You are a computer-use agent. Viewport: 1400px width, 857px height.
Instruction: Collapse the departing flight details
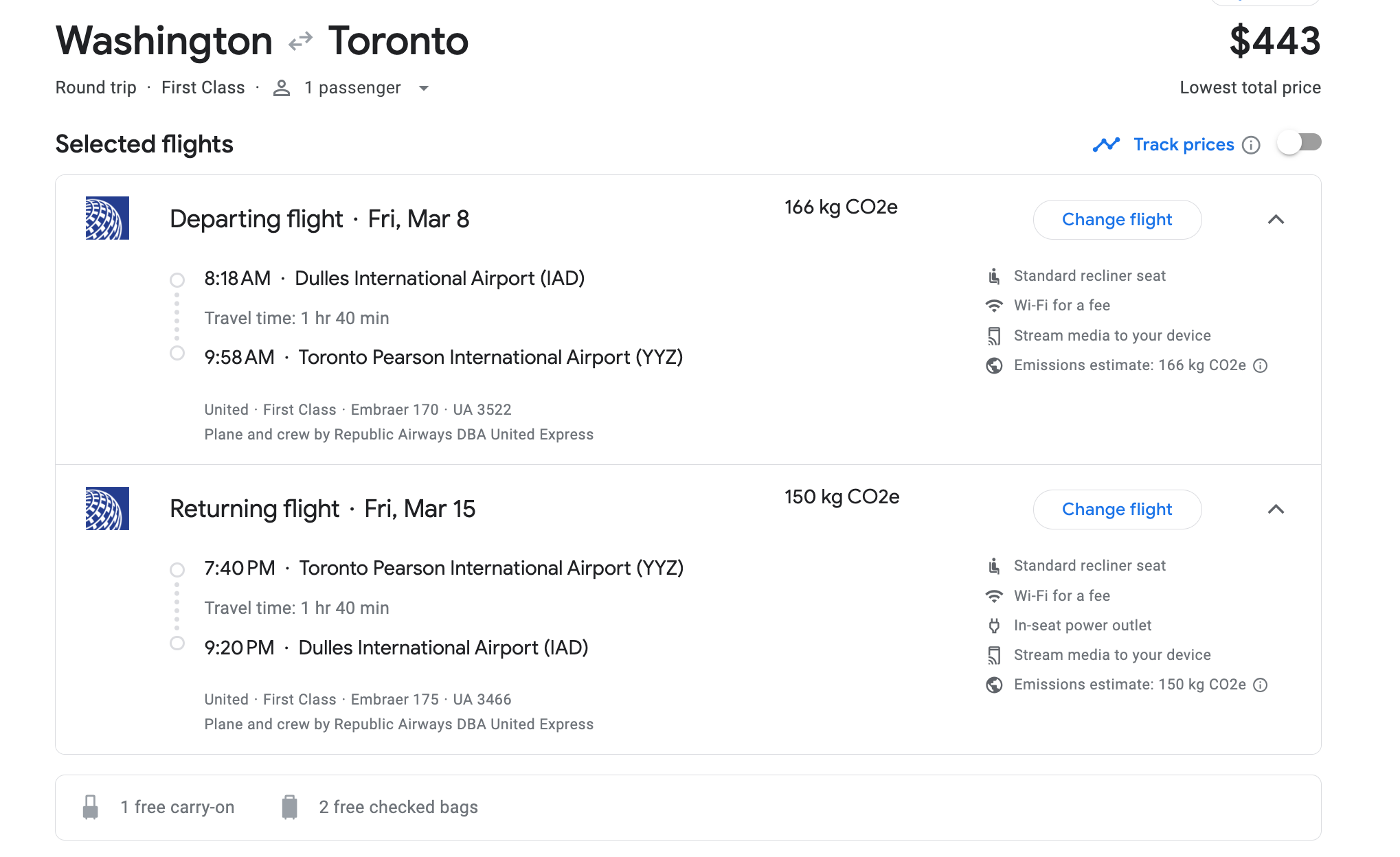point(1276,220)
